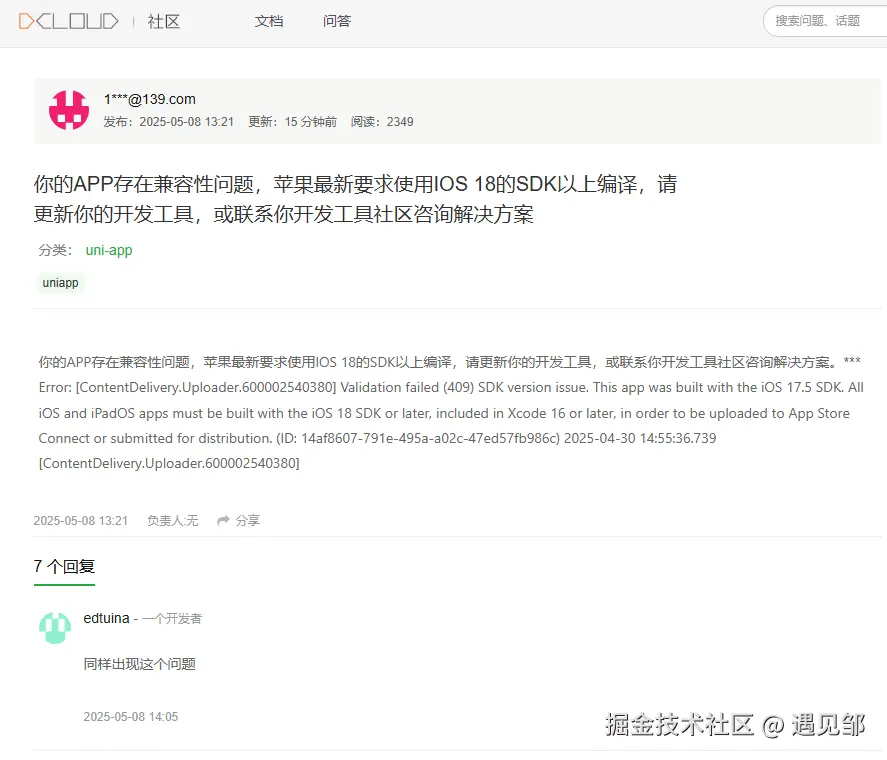Screen dimensions: 887x760
Task: Open the 文档 menu item
Action: tap(269, 22)
